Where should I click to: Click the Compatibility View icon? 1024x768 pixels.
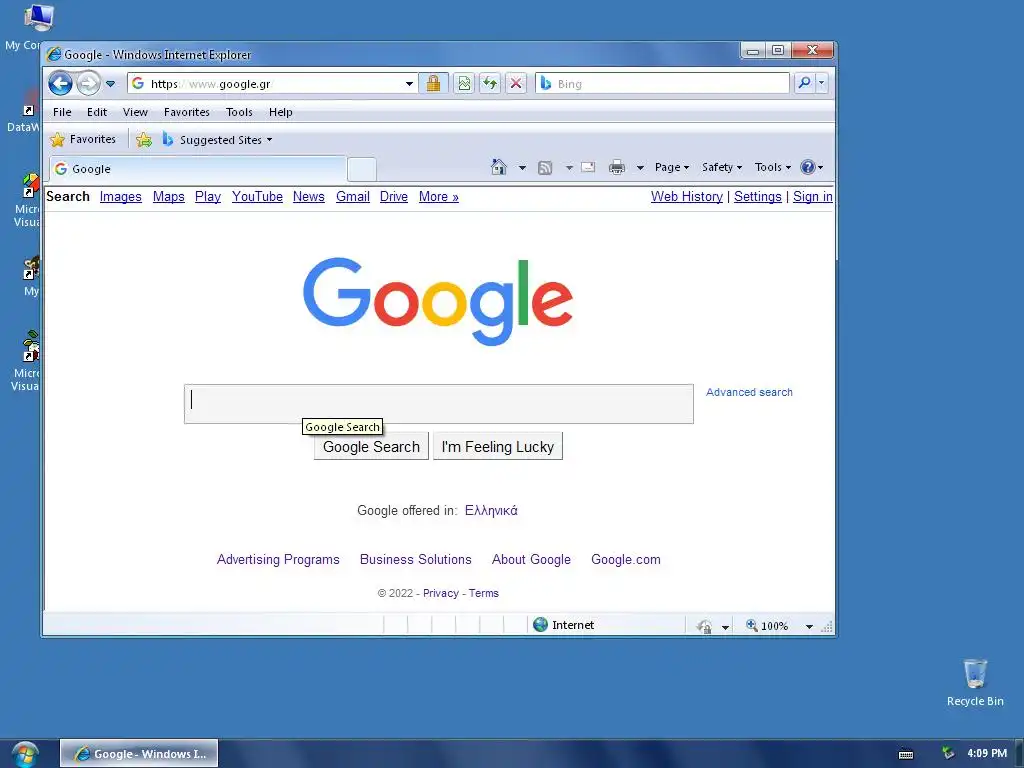click(464, 83)
